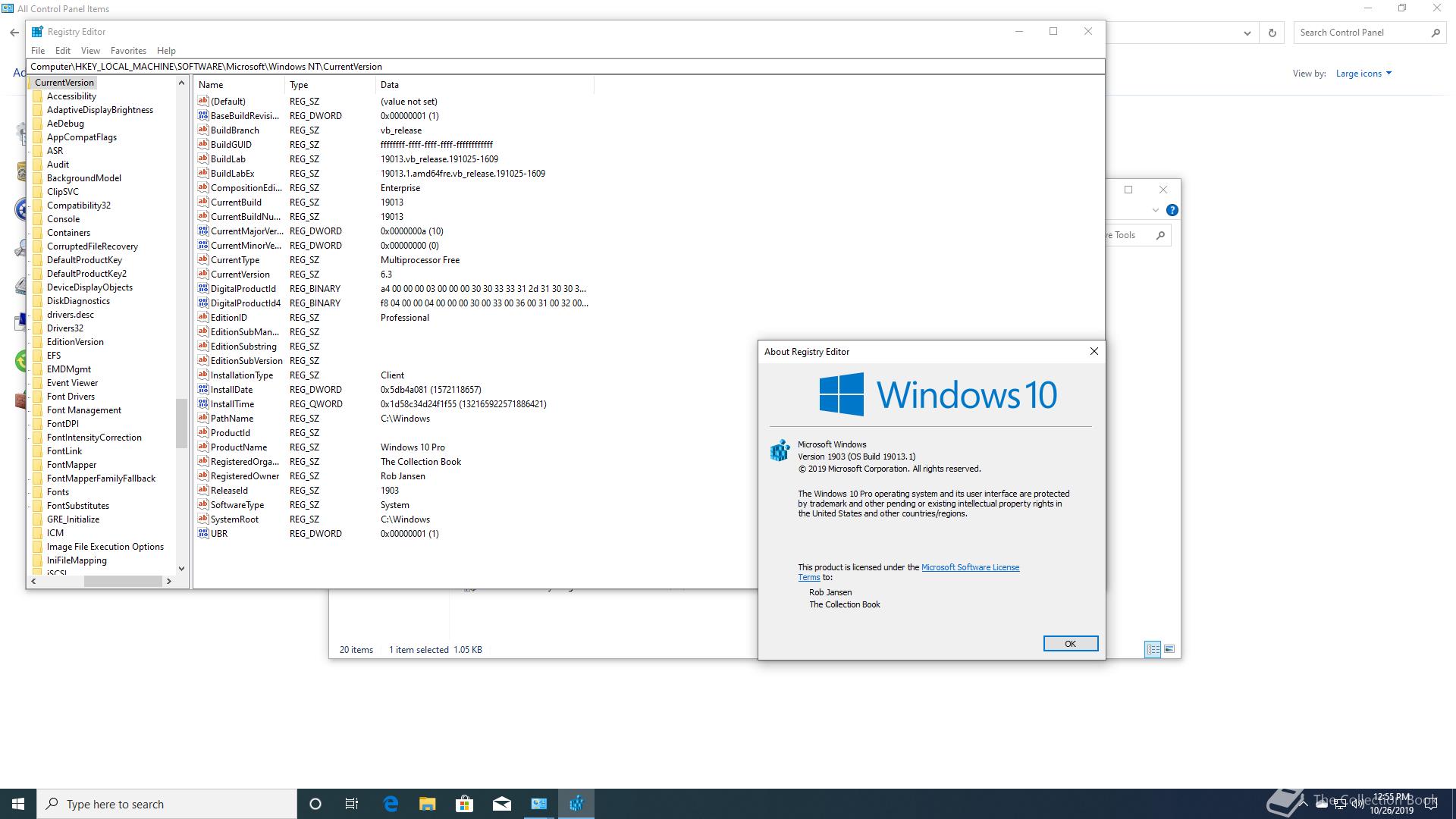Select the ReleaseId value row
Viewport: 1456px width, 819px height.
394,490
